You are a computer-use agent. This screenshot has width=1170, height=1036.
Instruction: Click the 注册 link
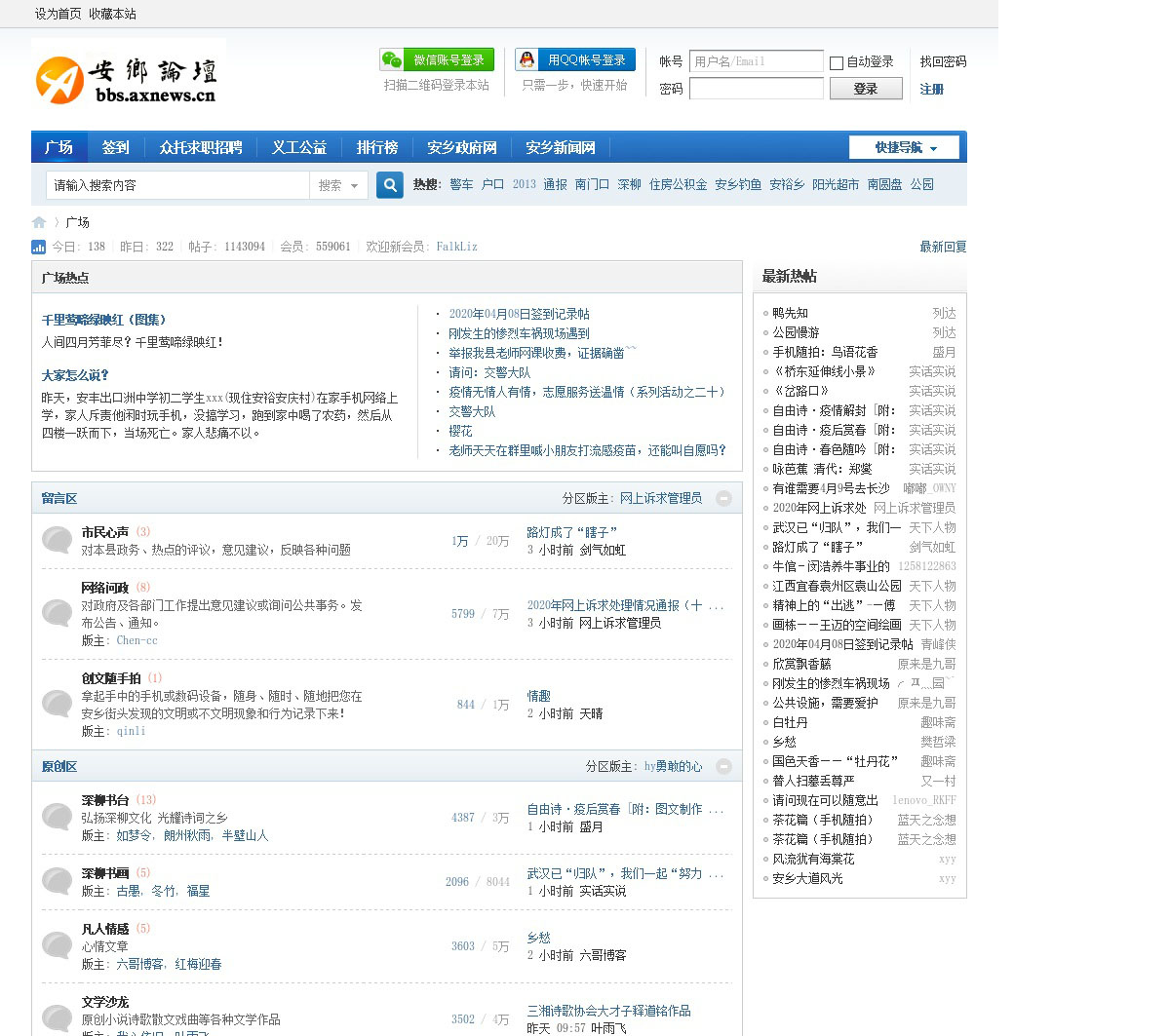(931, 90)
